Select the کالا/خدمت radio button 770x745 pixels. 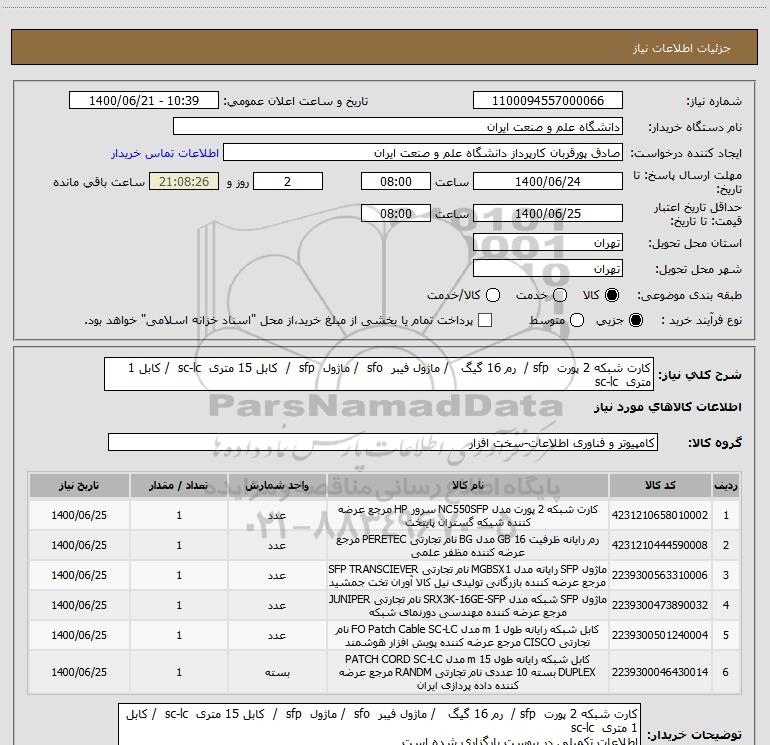click(x=493, y=295)
